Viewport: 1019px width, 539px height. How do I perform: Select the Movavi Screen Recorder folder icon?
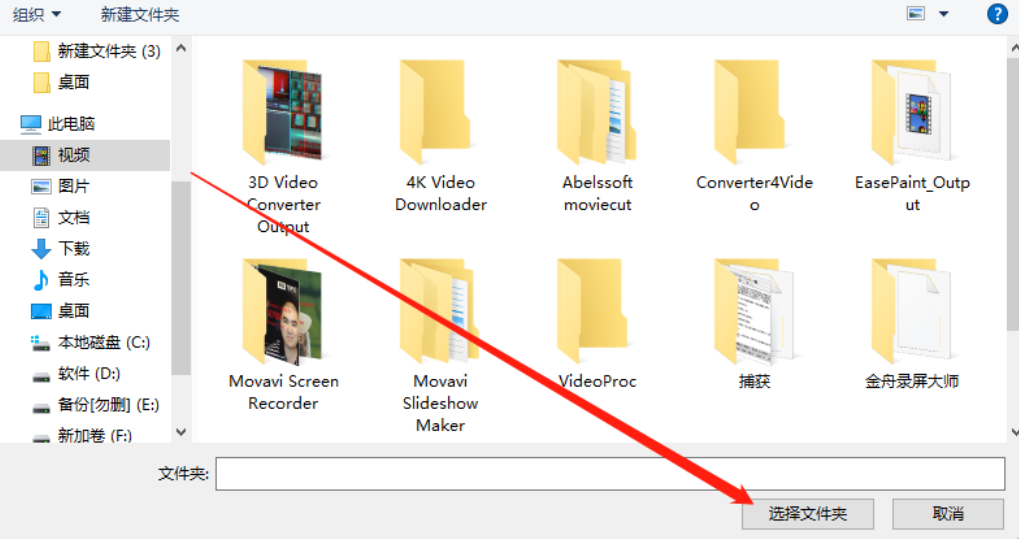click(x=283, y=311)
